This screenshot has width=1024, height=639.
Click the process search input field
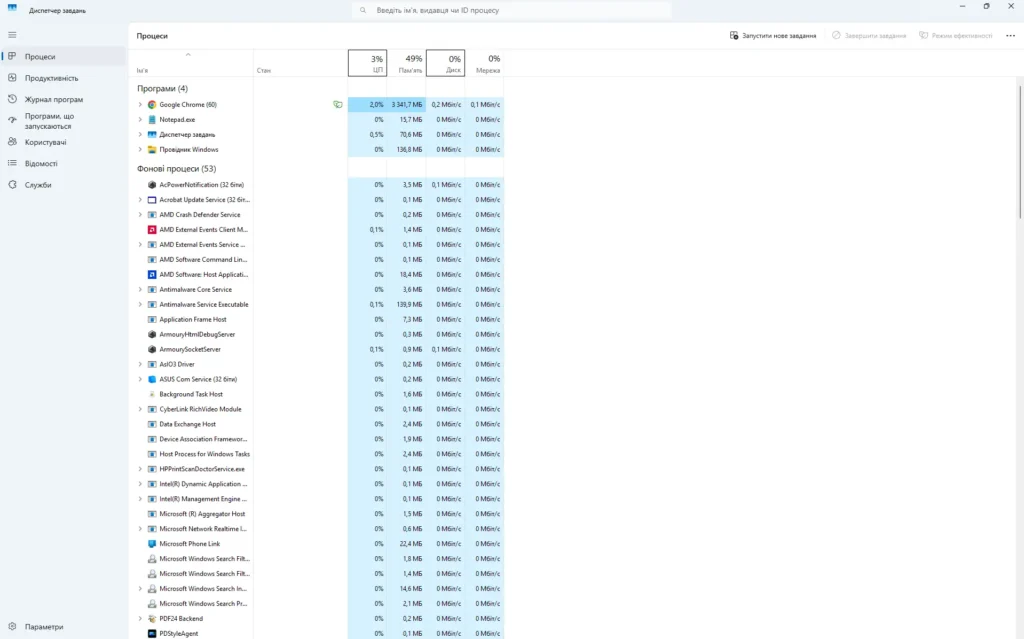(511, 10)
